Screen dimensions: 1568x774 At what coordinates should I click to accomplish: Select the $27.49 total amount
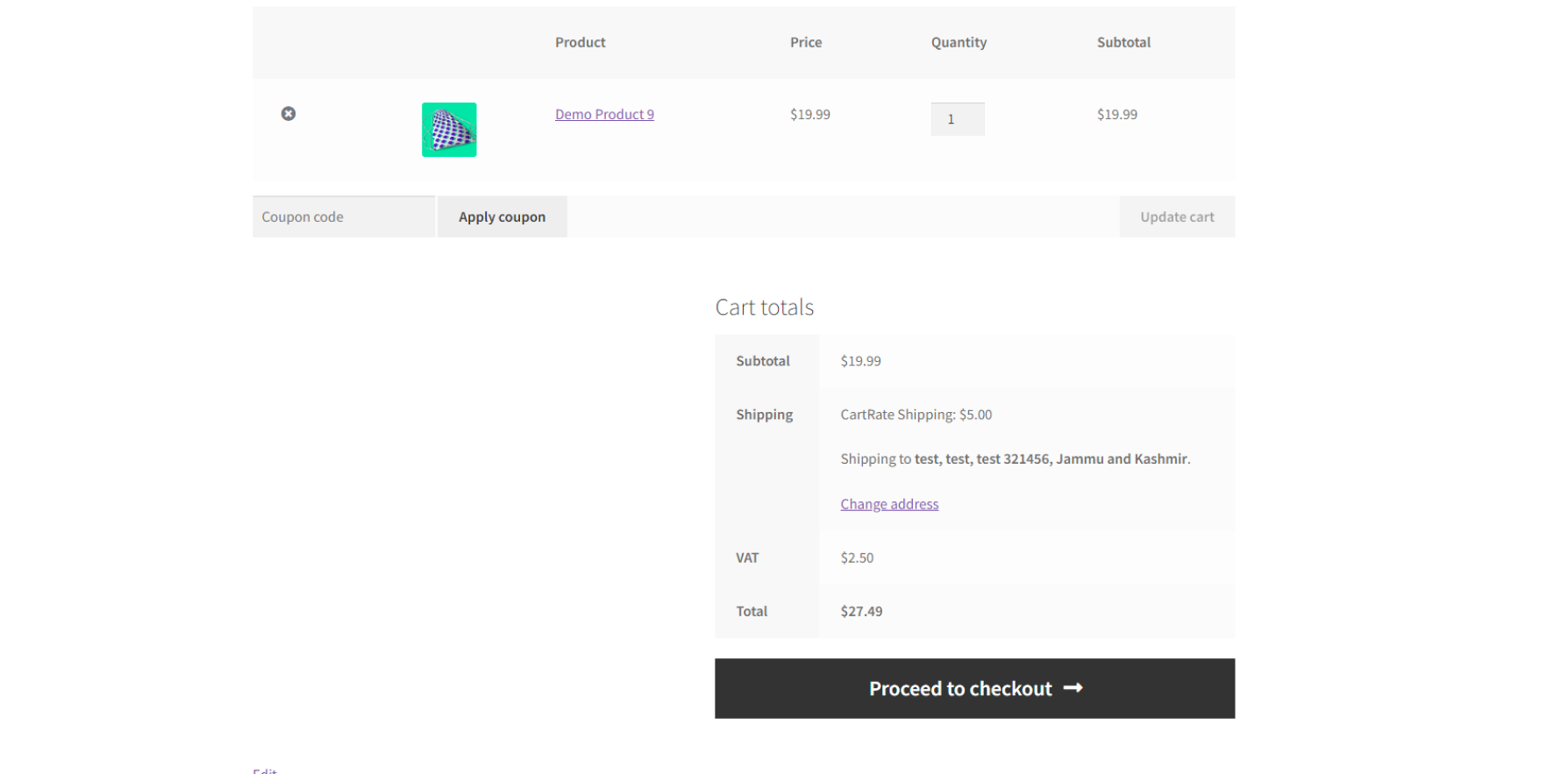tap(861, 612)
